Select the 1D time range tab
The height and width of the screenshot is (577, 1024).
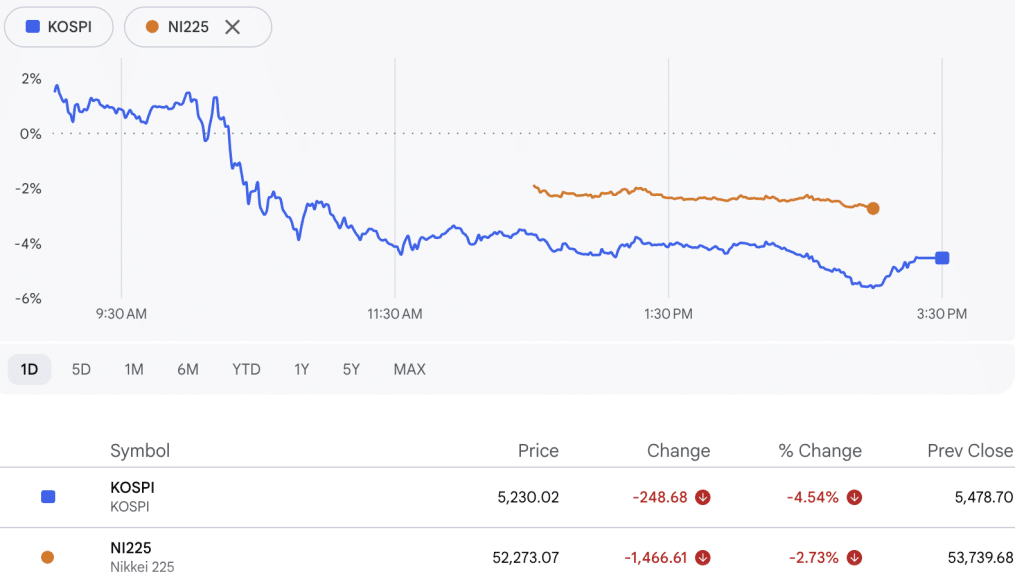point(29,369)
